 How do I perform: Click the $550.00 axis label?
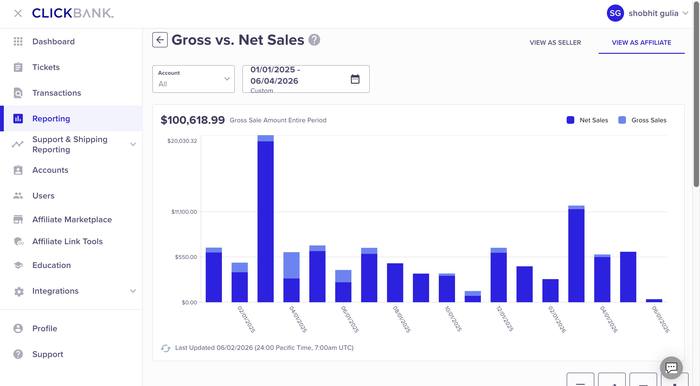(186, 257)
